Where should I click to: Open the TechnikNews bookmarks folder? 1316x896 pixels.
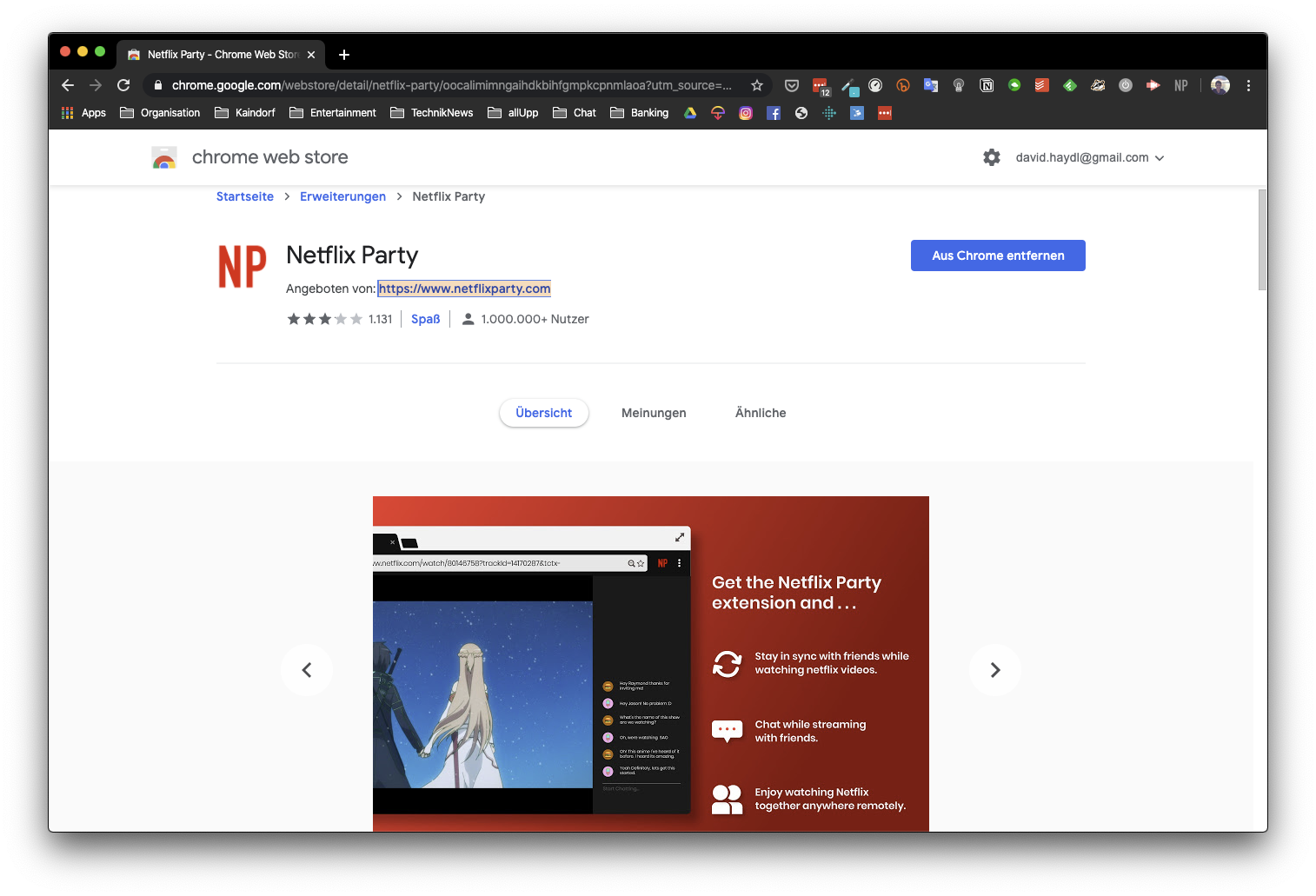click(432, 113)
